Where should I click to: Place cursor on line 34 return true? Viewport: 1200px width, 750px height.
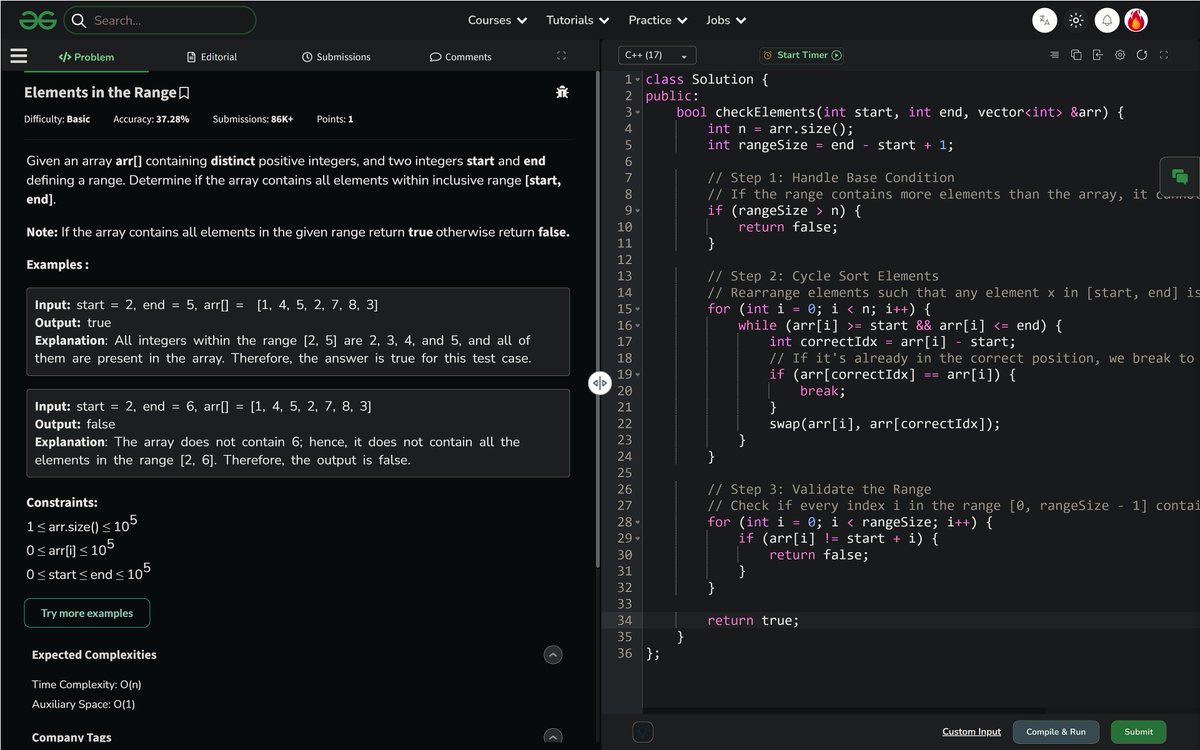[753, 620]
